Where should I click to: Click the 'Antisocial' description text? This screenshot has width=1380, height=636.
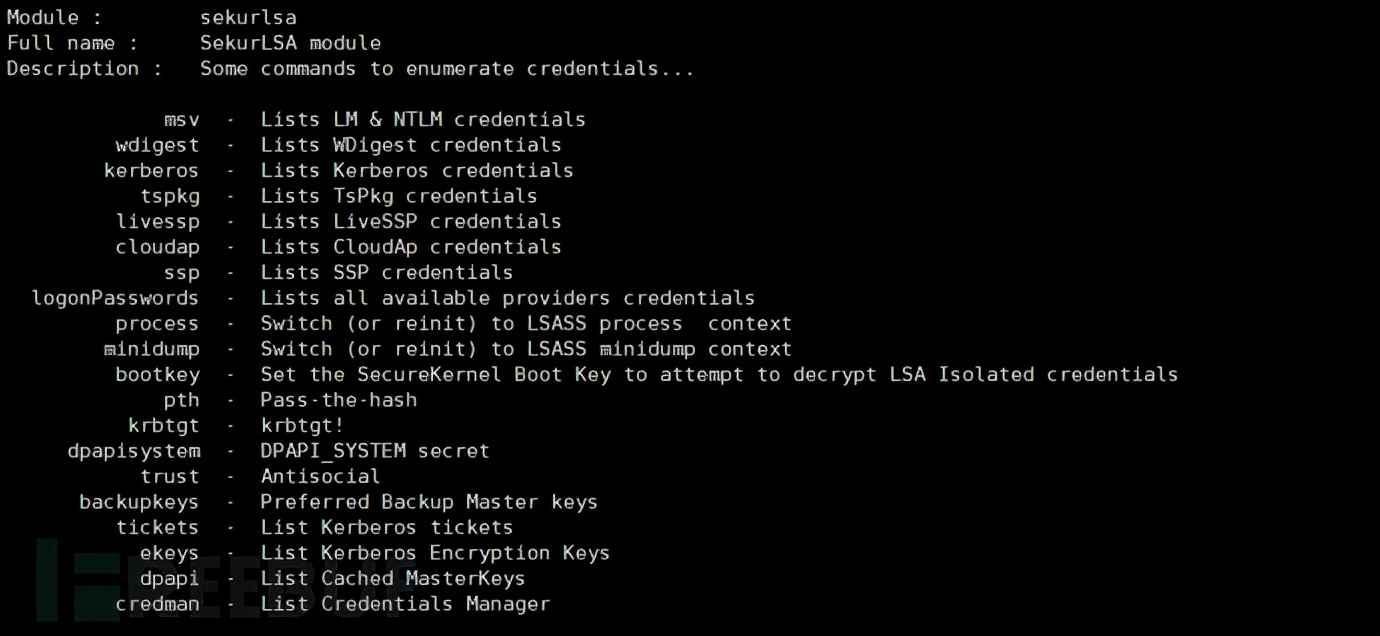pyautogui.click(x=320, y=476)
